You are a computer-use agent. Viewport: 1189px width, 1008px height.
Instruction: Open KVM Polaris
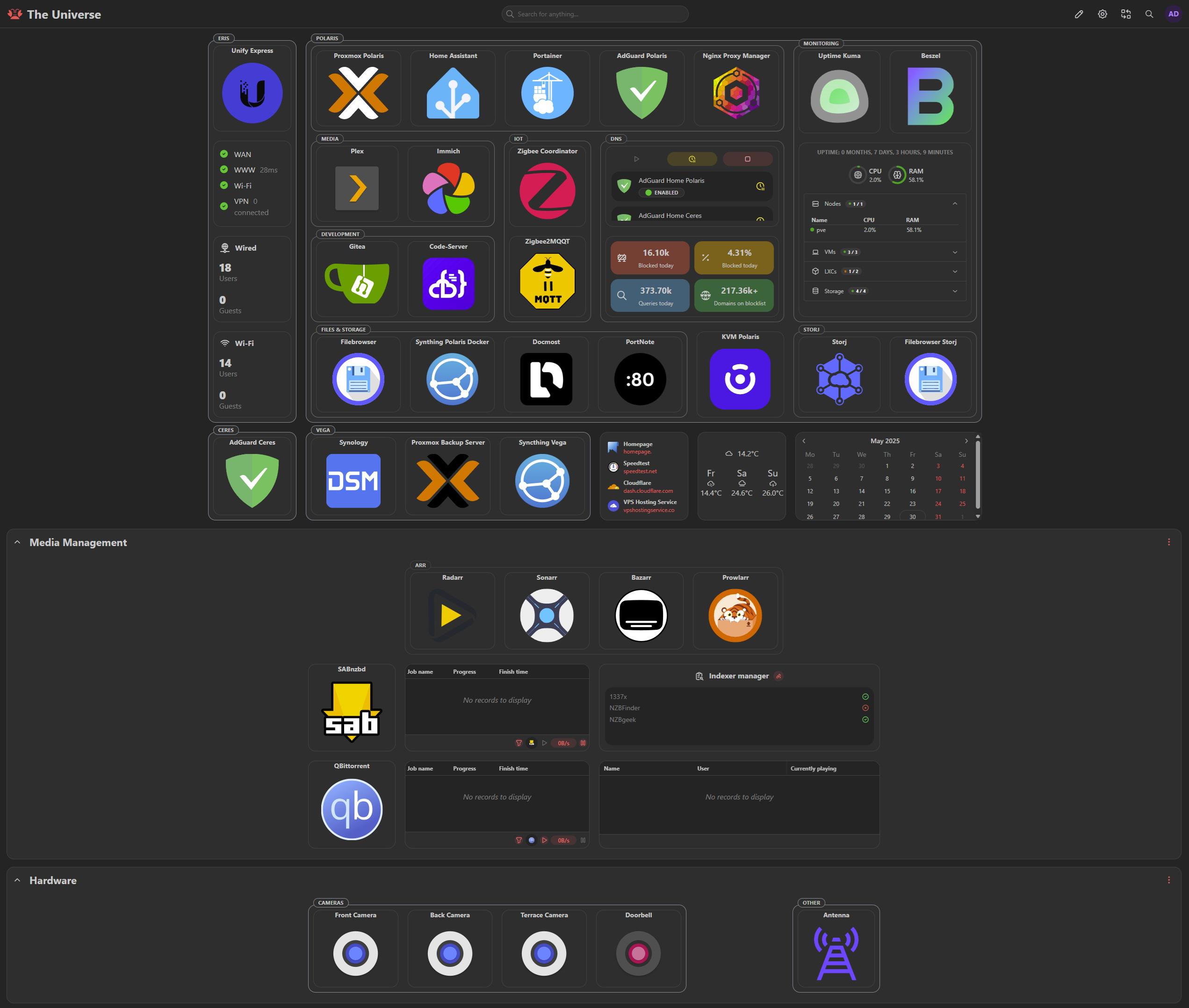(740, 374)
